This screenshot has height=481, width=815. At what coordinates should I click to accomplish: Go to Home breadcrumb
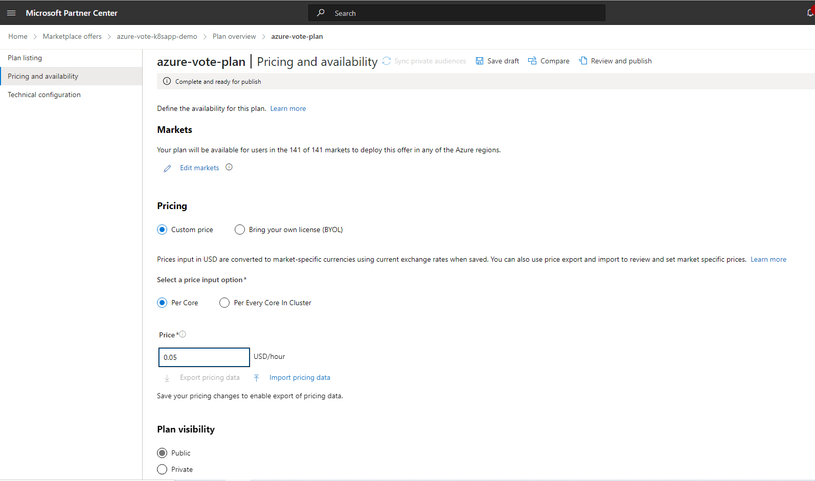pos(18,36)
